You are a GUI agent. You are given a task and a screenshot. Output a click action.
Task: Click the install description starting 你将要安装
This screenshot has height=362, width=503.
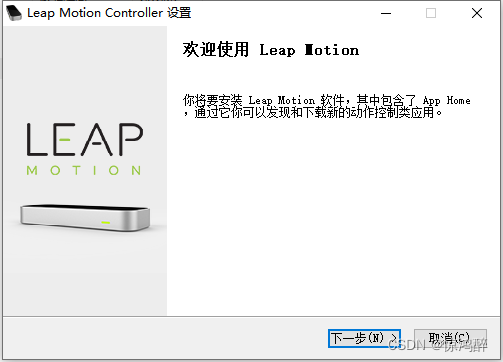(326, 106)
